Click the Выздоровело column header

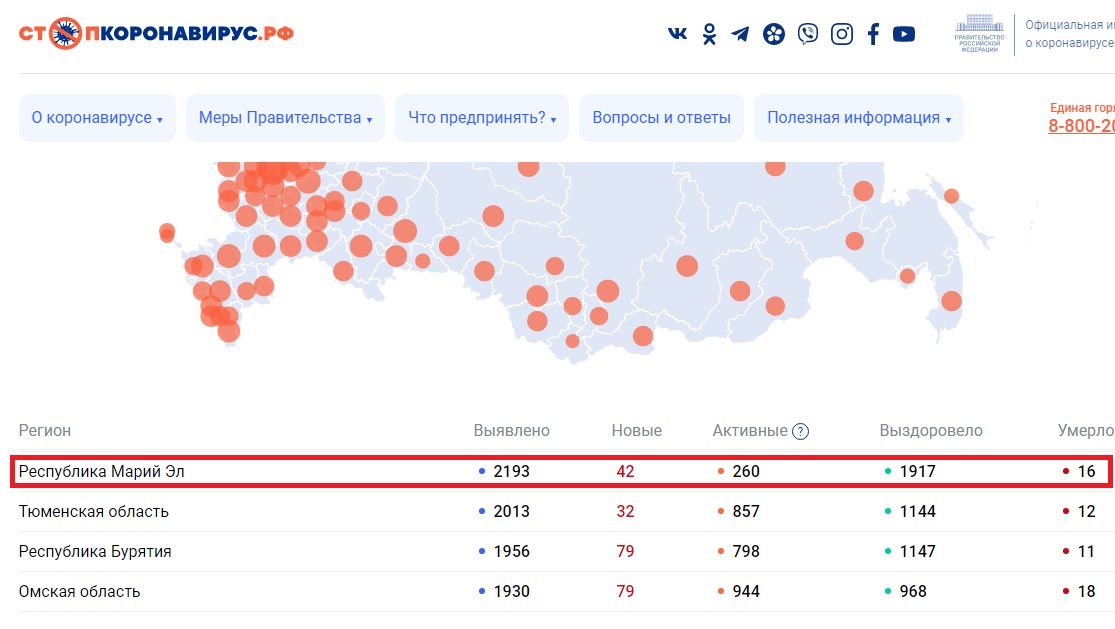coord(931,431)
